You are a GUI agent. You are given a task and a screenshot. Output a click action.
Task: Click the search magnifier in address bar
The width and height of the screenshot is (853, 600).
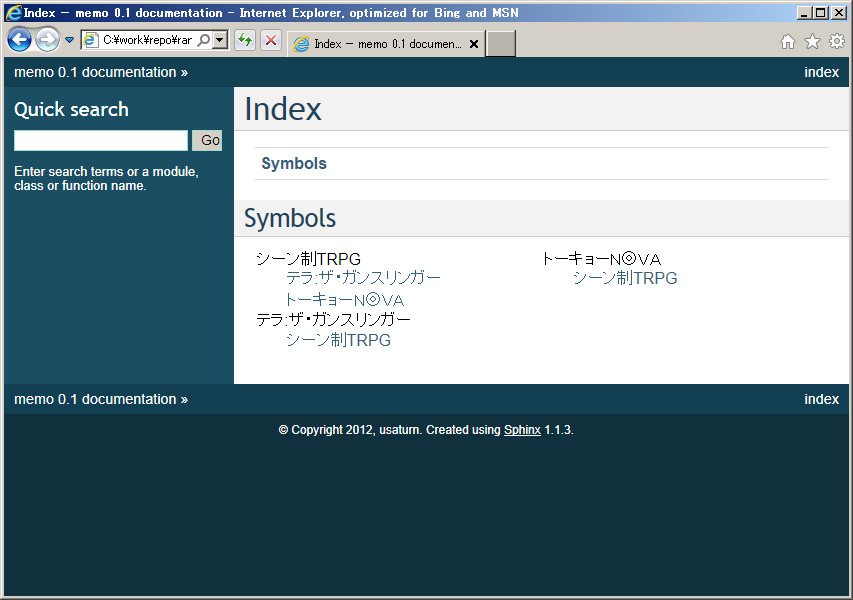[x=204, y=40]
